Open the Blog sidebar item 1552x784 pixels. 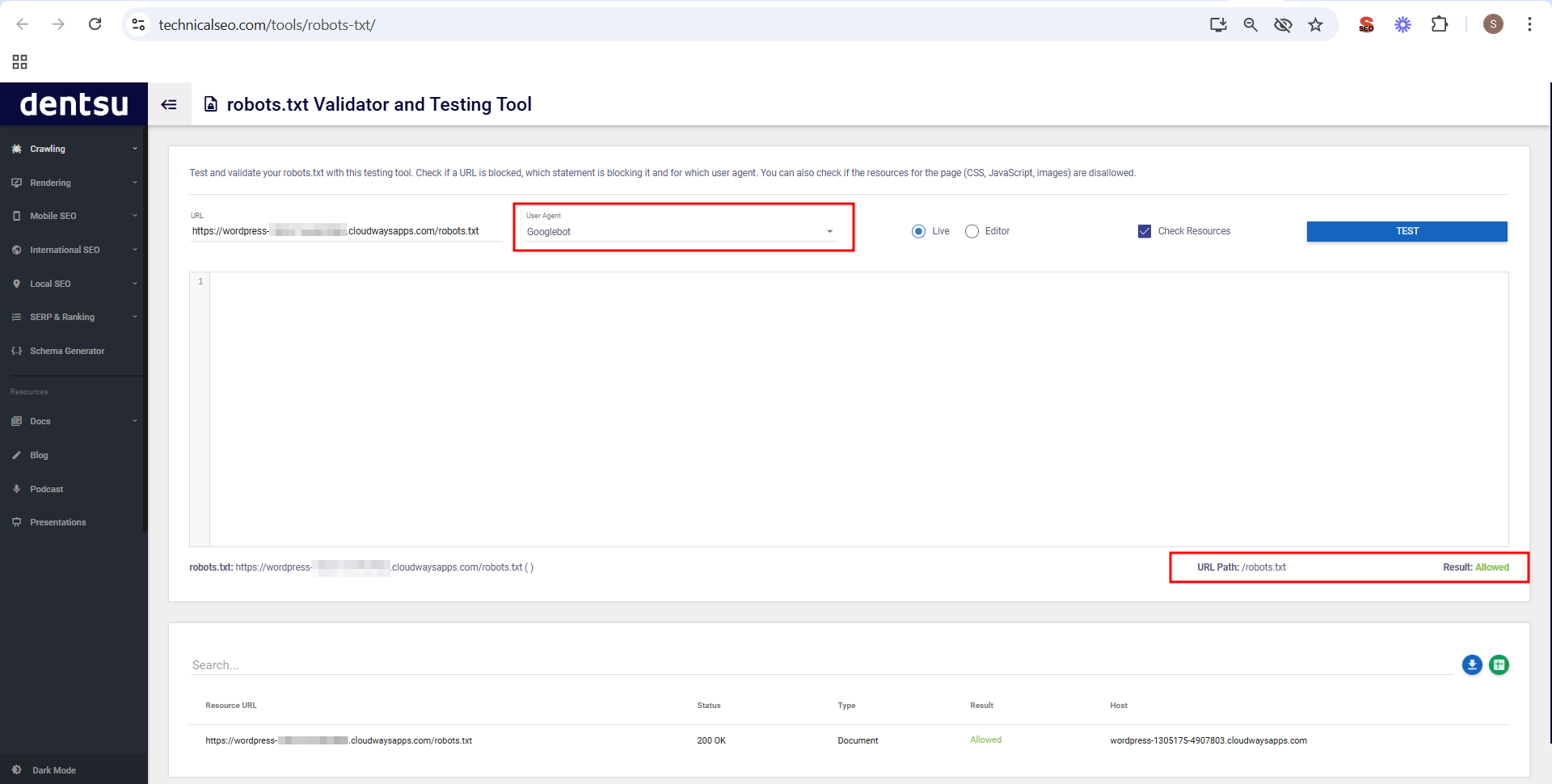point(39,455)
